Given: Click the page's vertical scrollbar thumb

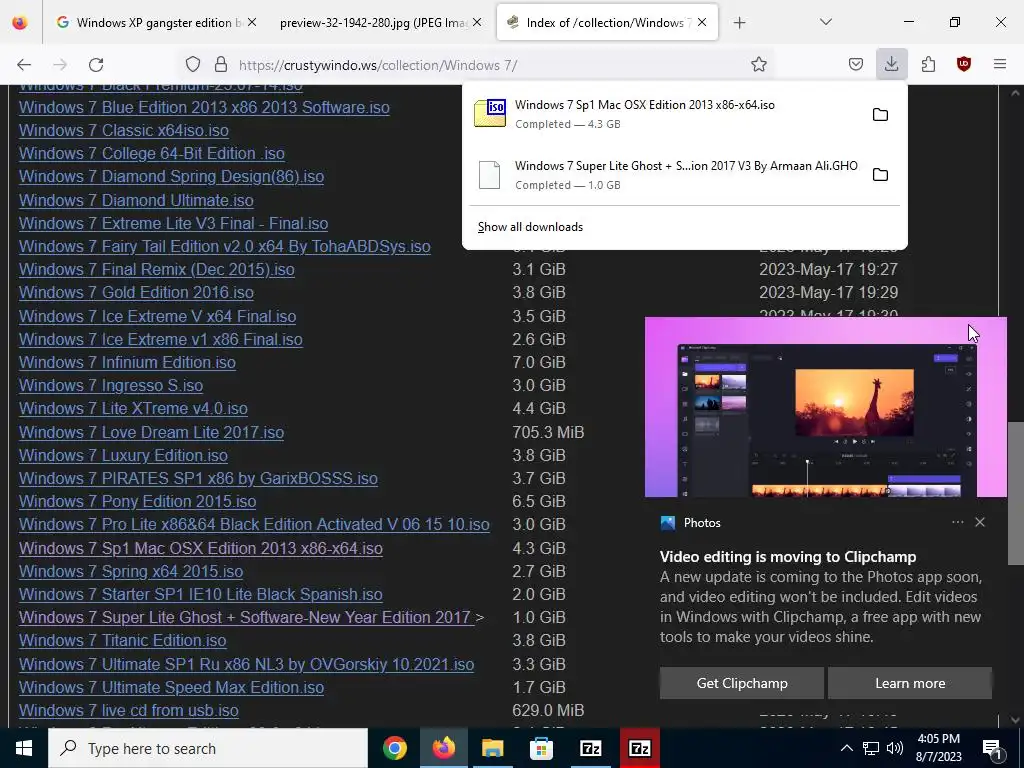Looking at the screenshot, I should point(1016,494).
